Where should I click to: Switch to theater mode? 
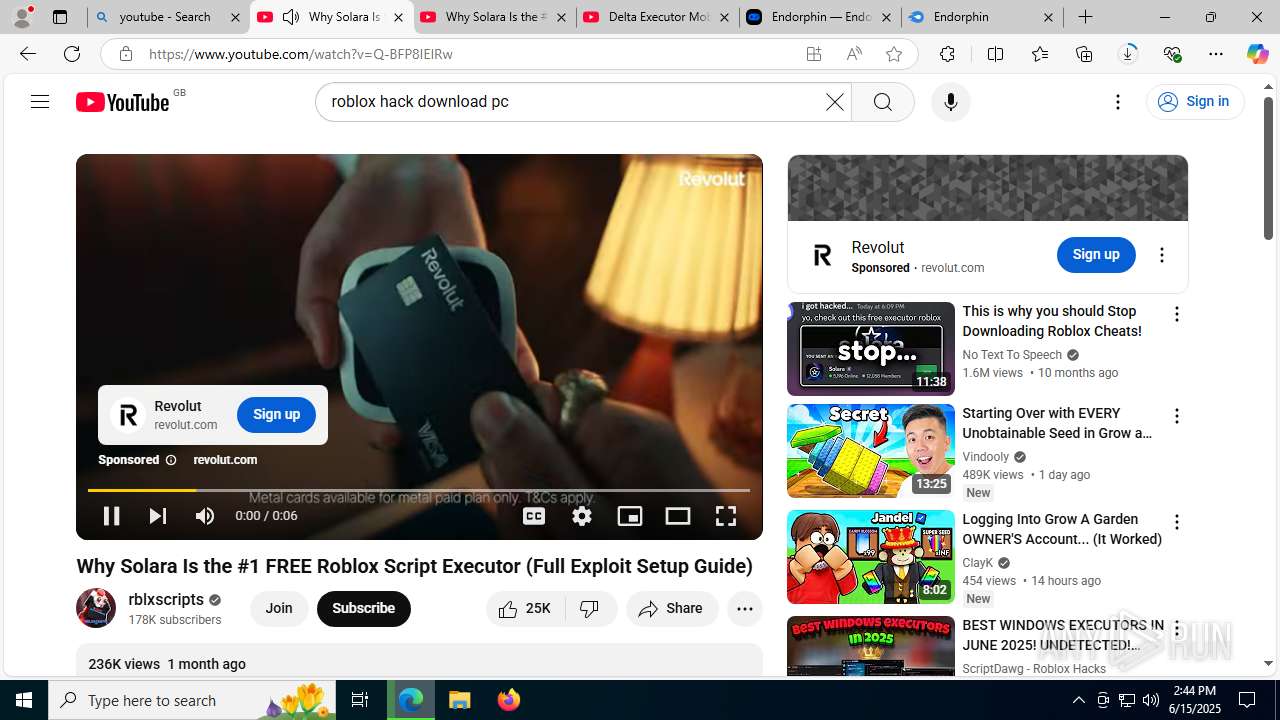pyautogui.click(x=678, y=516)
